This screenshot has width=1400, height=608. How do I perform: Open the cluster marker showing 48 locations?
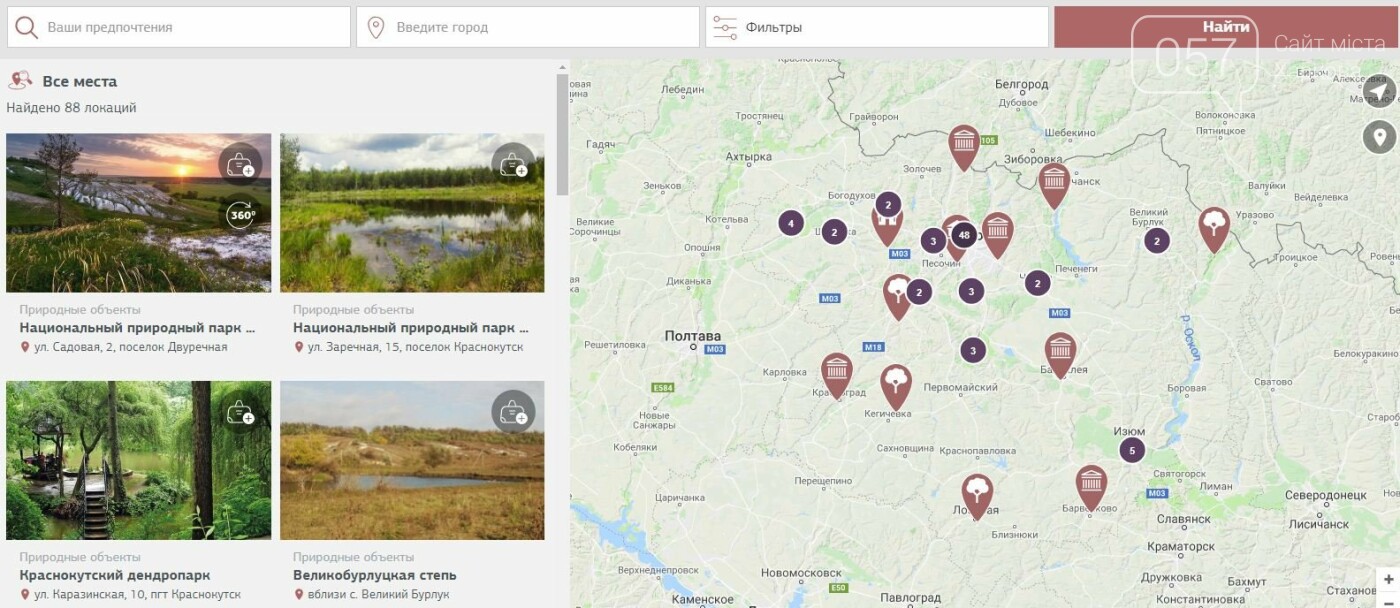pos(964,235)
